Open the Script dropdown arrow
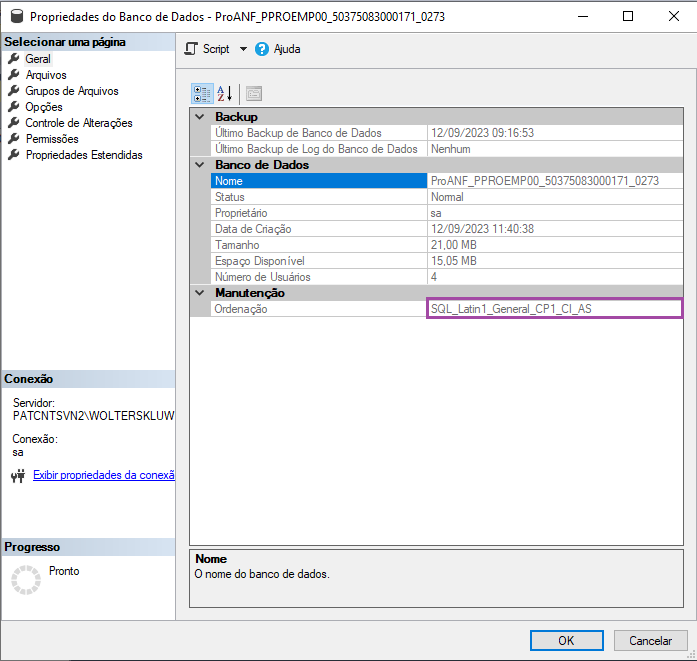The width and height of the screenshot is (697, 661). [243, 49]
